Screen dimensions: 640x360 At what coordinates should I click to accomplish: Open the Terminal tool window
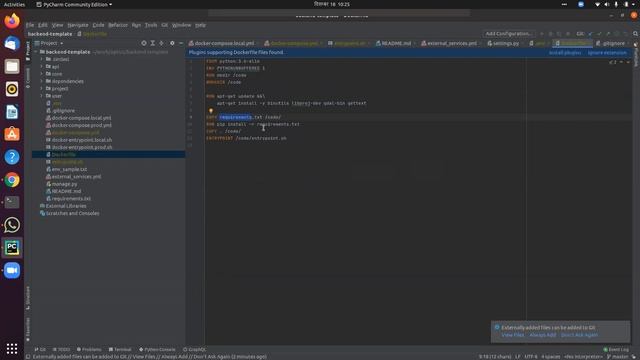pos(120,349)
